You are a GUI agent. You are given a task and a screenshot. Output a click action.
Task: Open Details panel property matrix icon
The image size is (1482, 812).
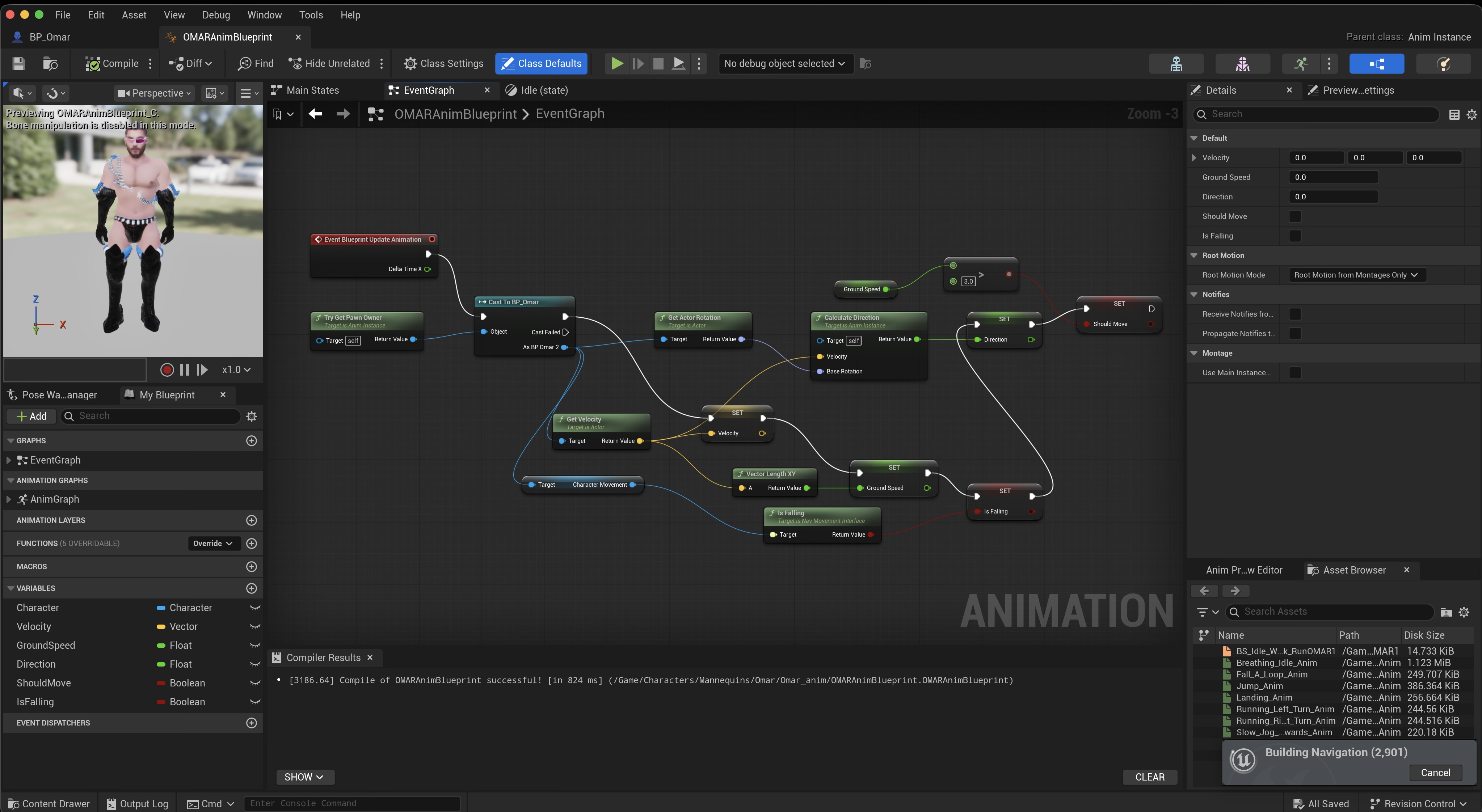[1454, 114]
